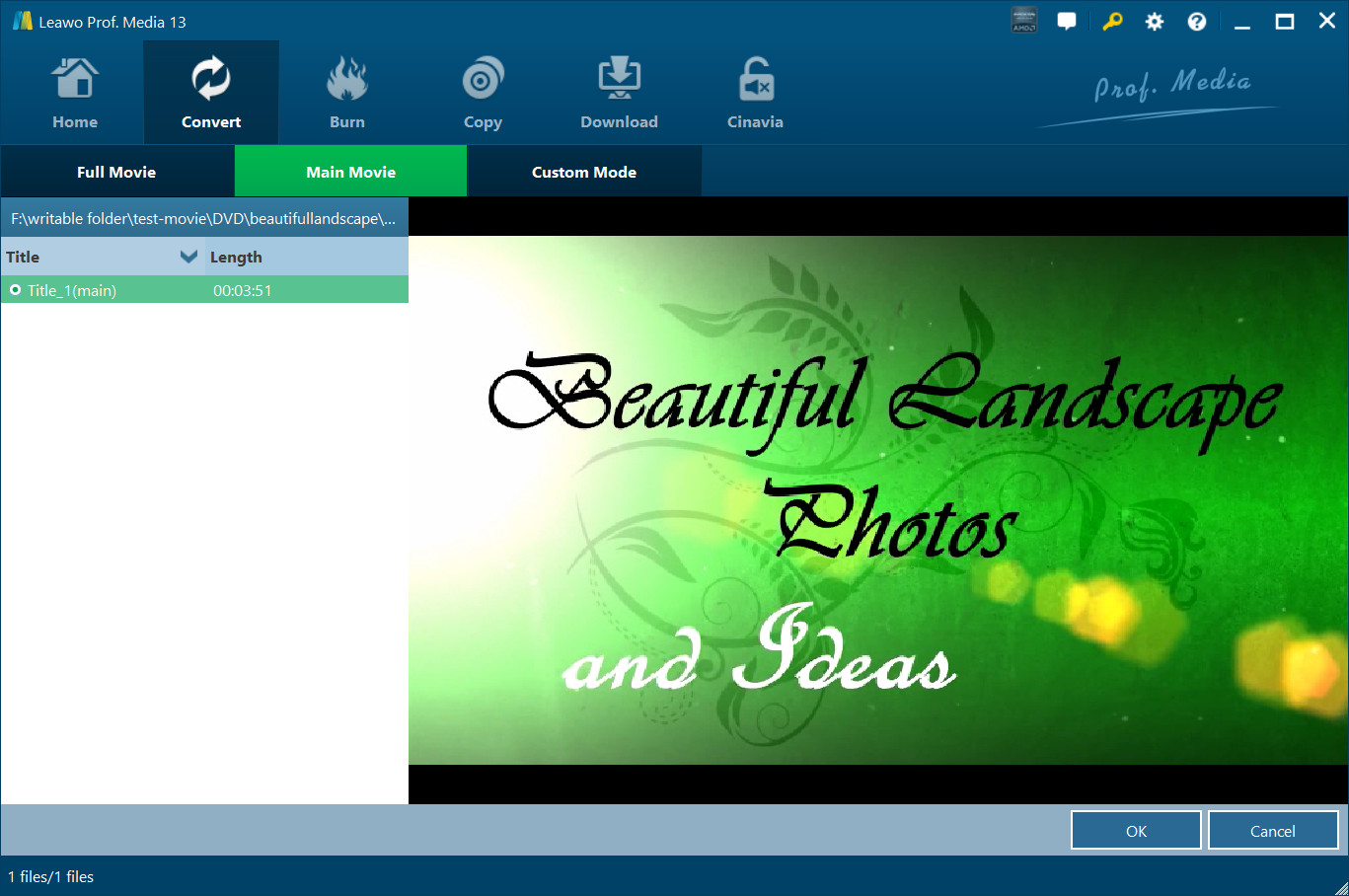Image resolution: width=1349 pixels, height=896 pixels.
Task: Open help with the question mark icon
Action: pyautogui.click(x=1197, y=22)
